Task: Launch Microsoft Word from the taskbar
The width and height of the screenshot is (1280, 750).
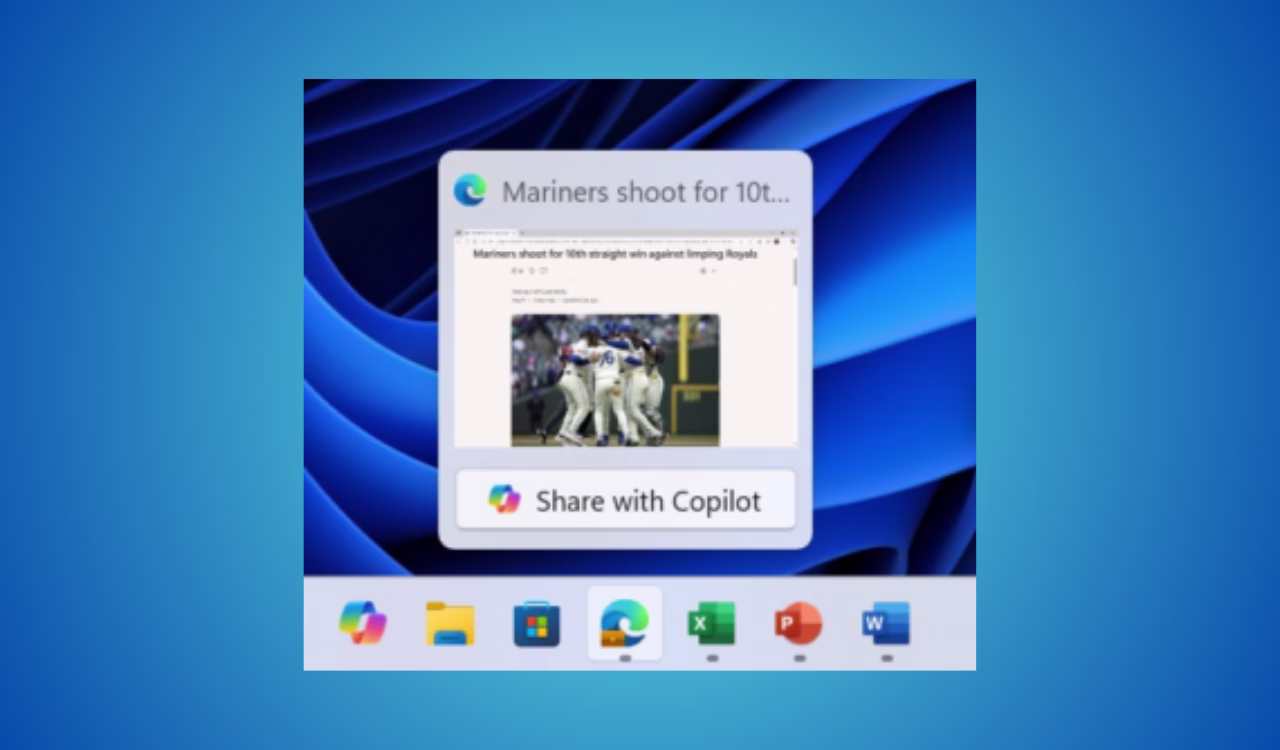Action: click(886, 624)
